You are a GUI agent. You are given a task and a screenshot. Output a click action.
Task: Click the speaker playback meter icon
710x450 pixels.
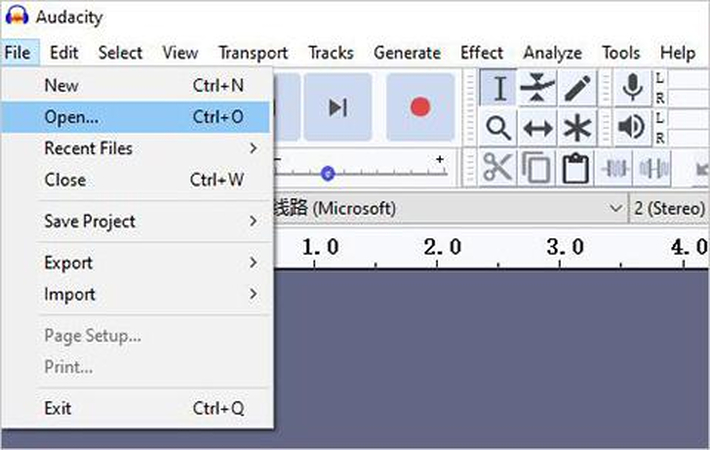(632, 127)
